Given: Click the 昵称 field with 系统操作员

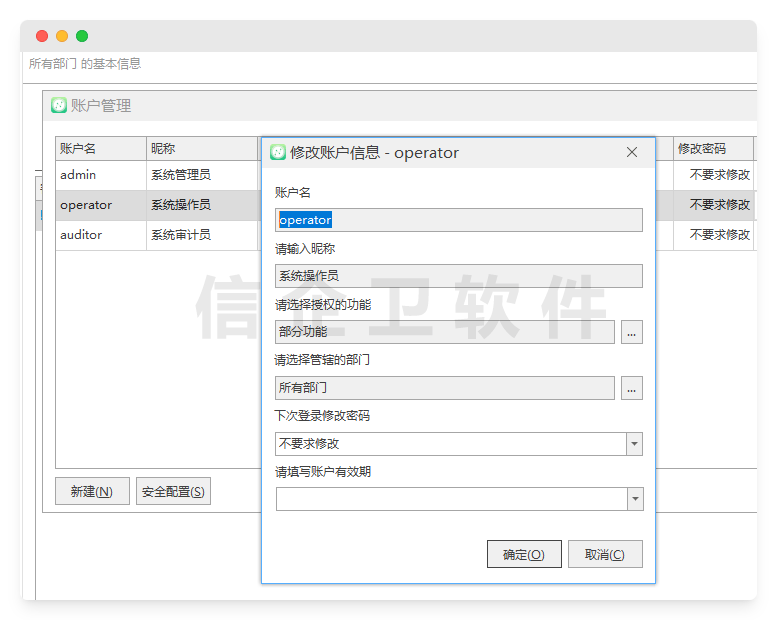Looking at the screenshot, I should 458,276.
